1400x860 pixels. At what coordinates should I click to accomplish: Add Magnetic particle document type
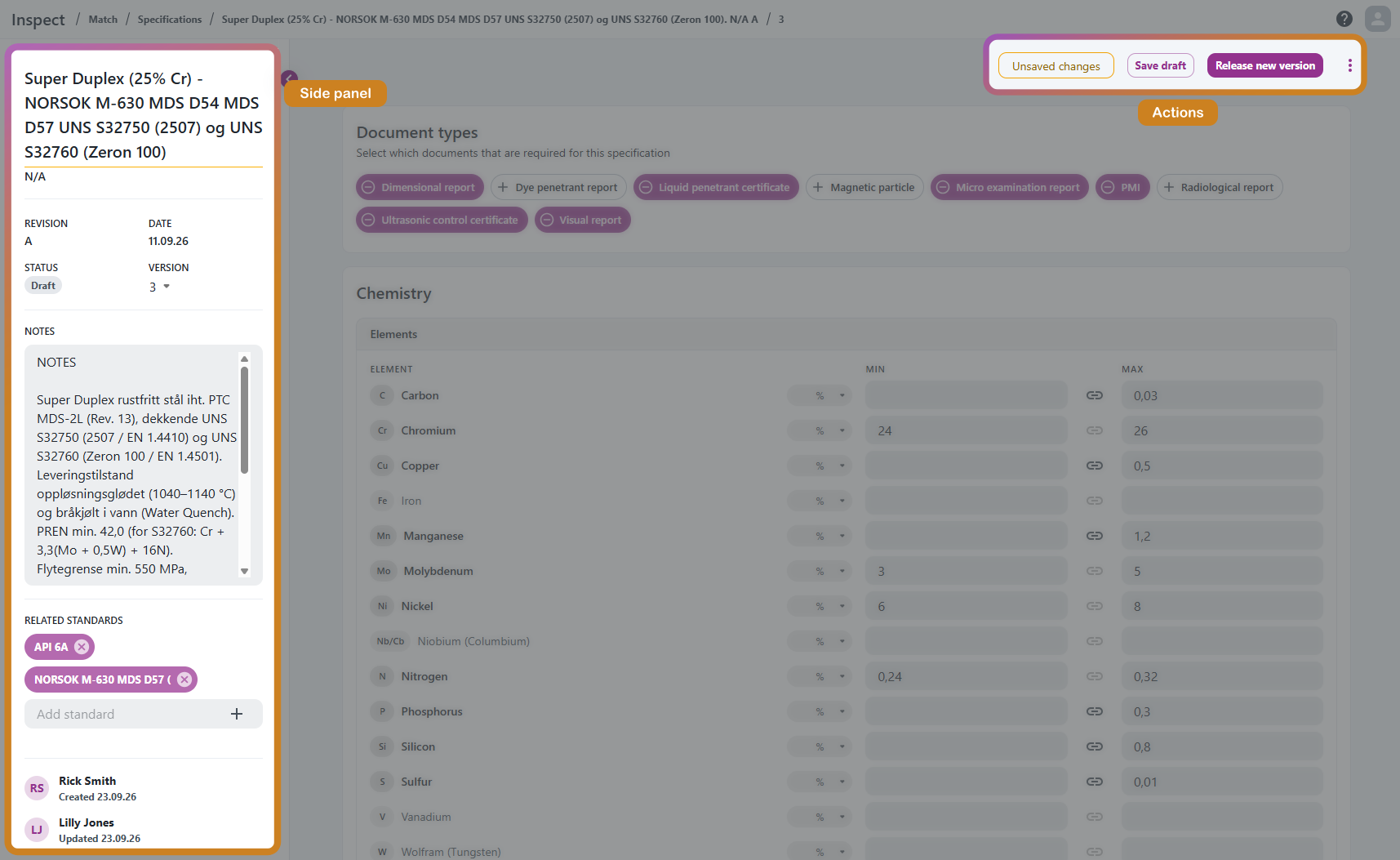click(864, 187)
